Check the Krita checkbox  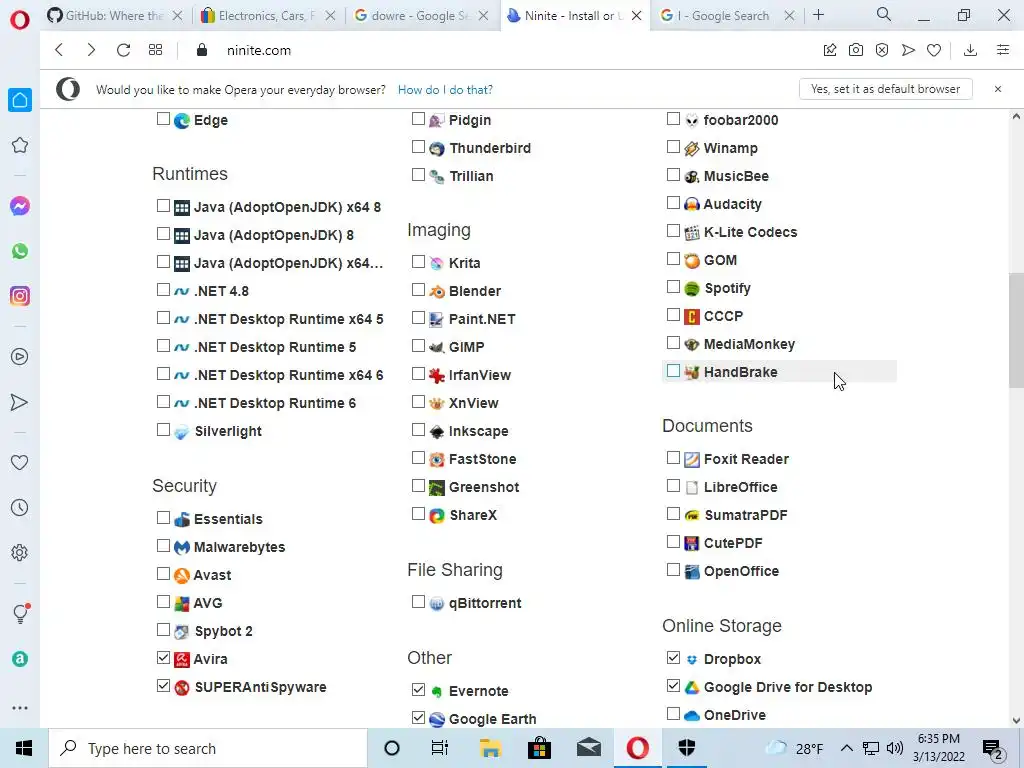coord(419,261)
